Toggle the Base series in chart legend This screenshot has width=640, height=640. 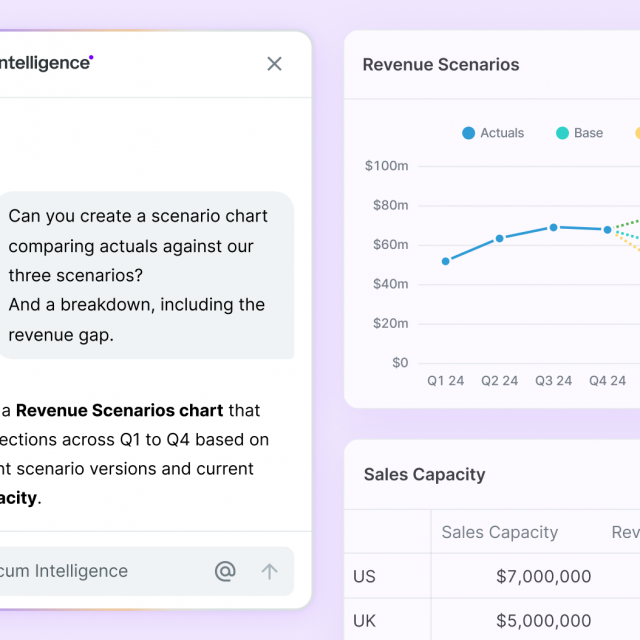580,133
